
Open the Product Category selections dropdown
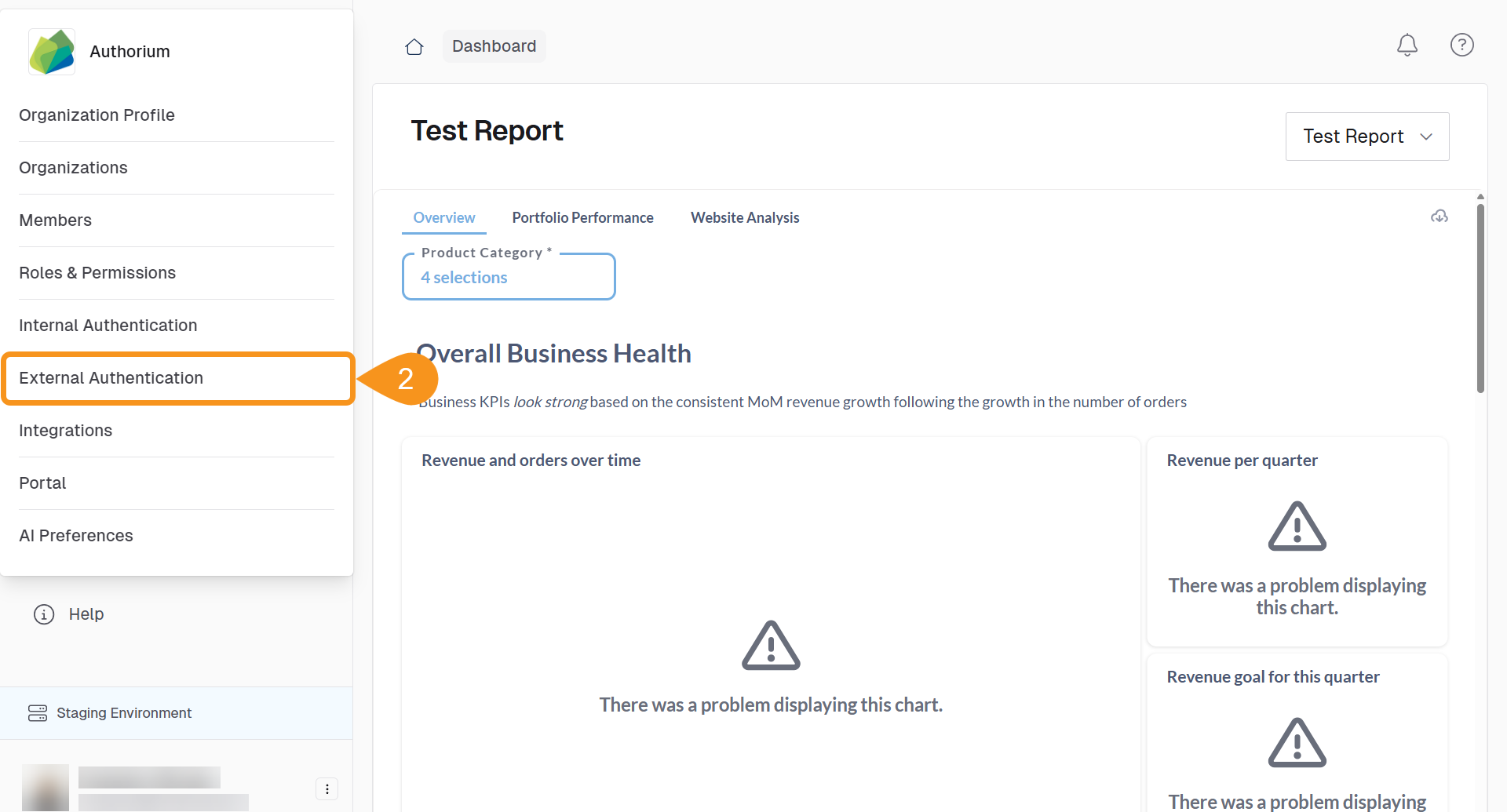click(509, 278)
